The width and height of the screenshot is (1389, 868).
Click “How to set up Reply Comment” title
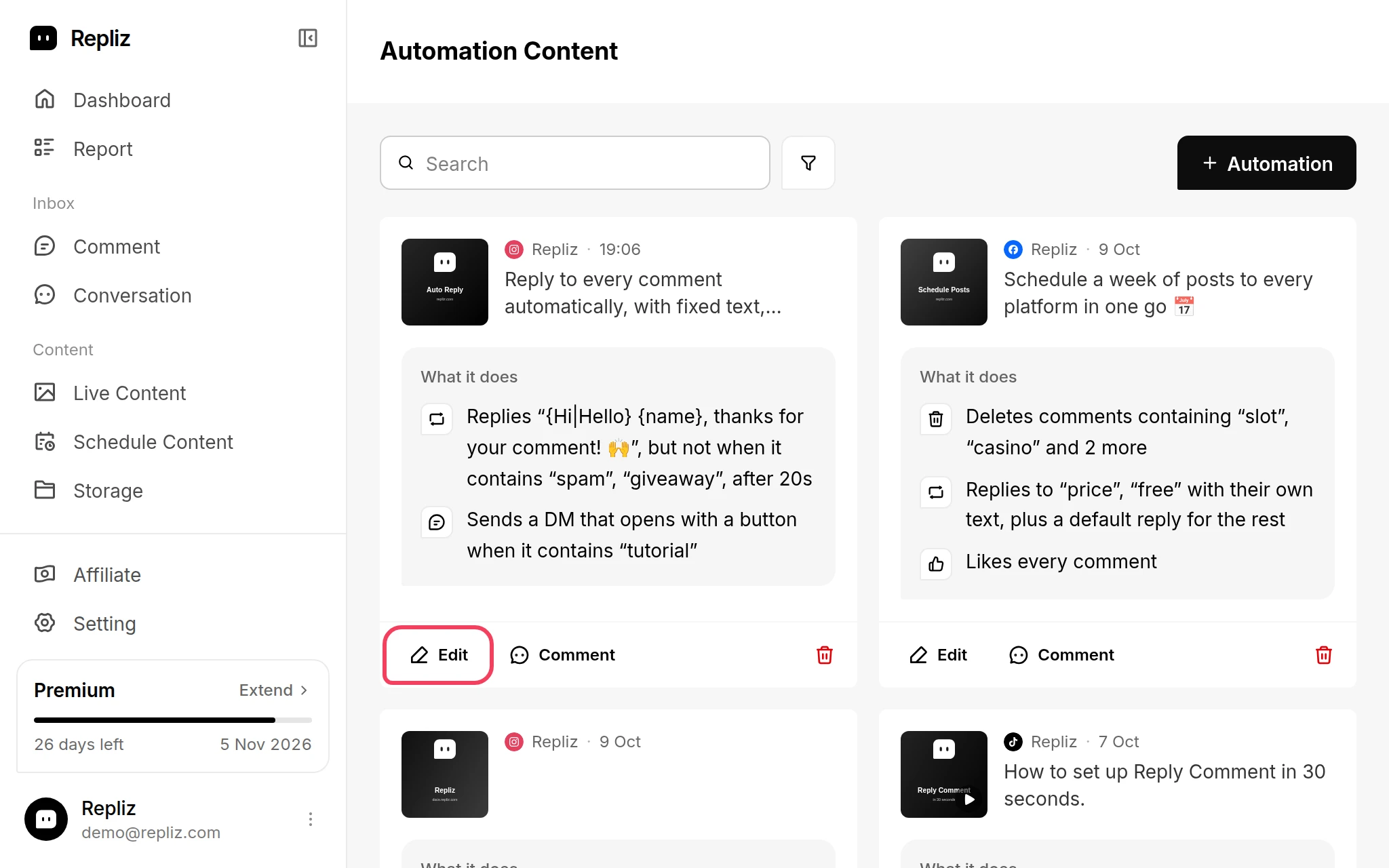pos(1165,785)
